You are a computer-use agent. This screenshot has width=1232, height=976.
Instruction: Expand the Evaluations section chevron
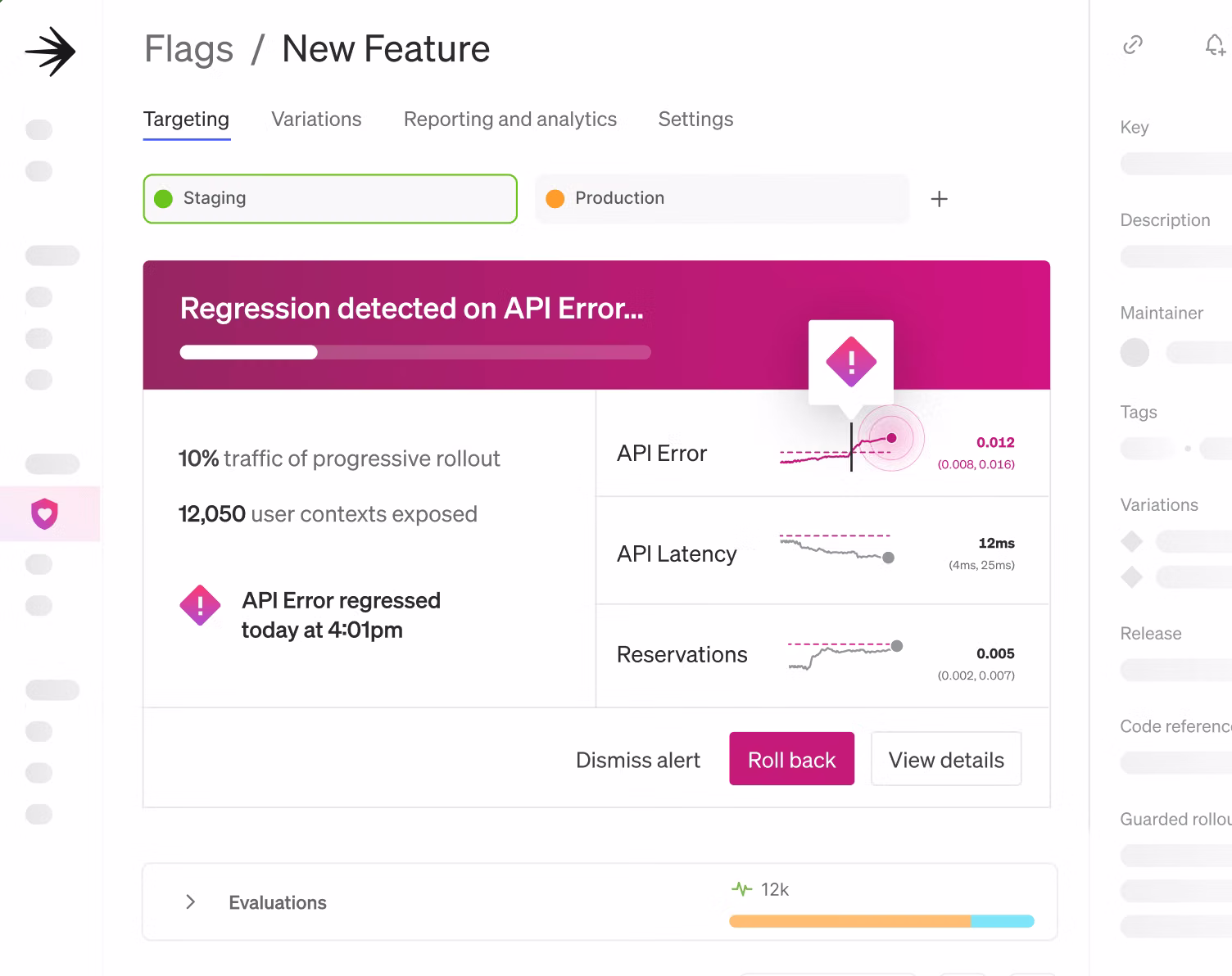191,901
